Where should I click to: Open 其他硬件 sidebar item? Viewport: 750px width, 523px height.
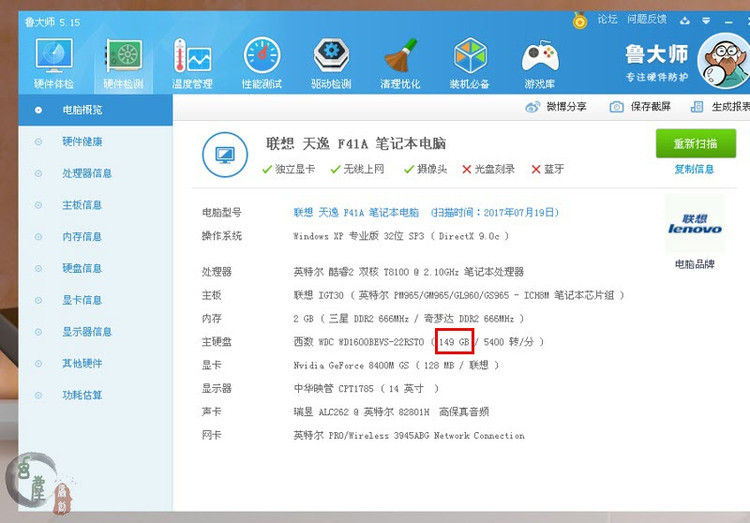pos(82,363)
